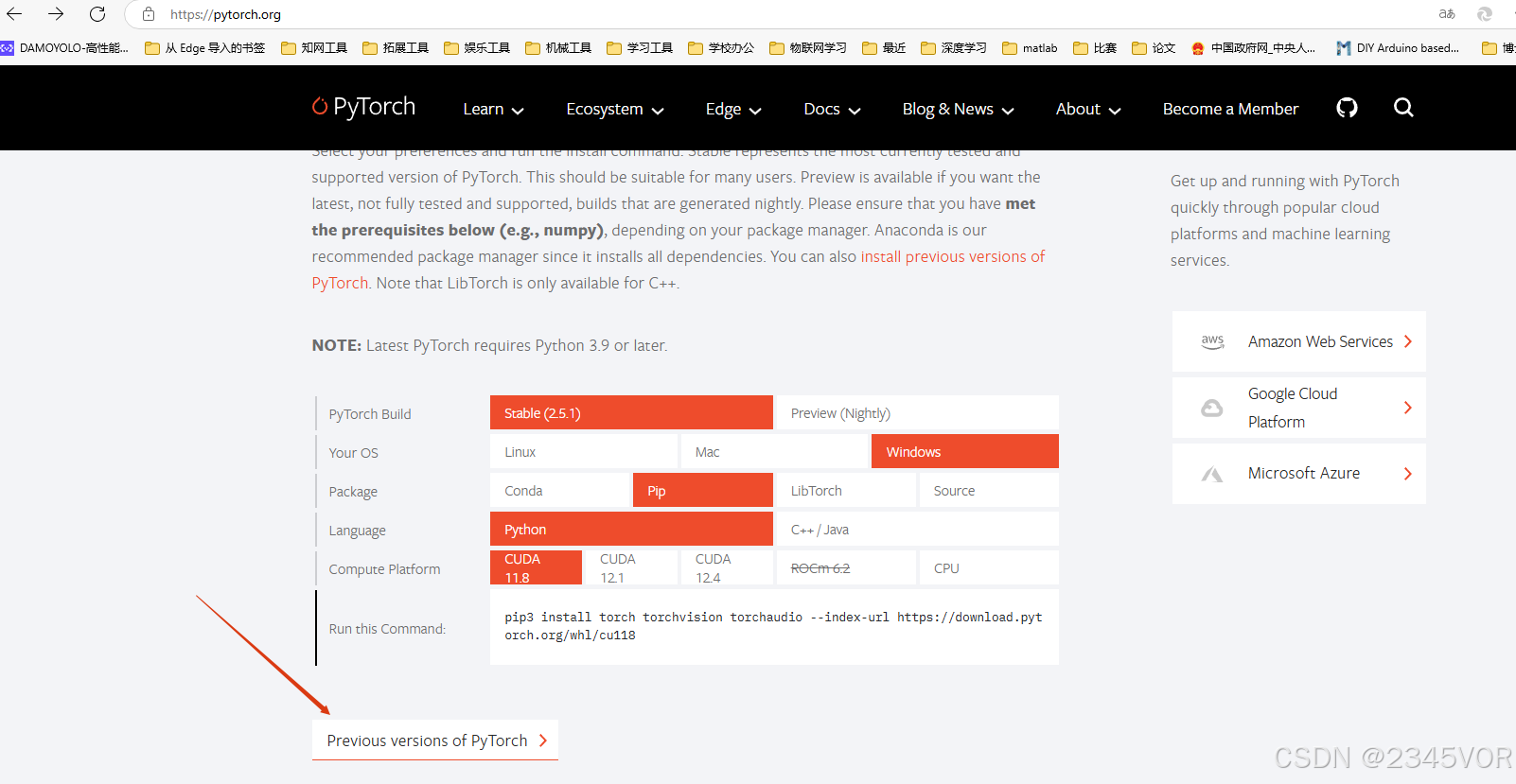Select CUDA 11.8 compute platform
Image resolution: width=1516 pixels, height=784 pixels.
point(536,567)
